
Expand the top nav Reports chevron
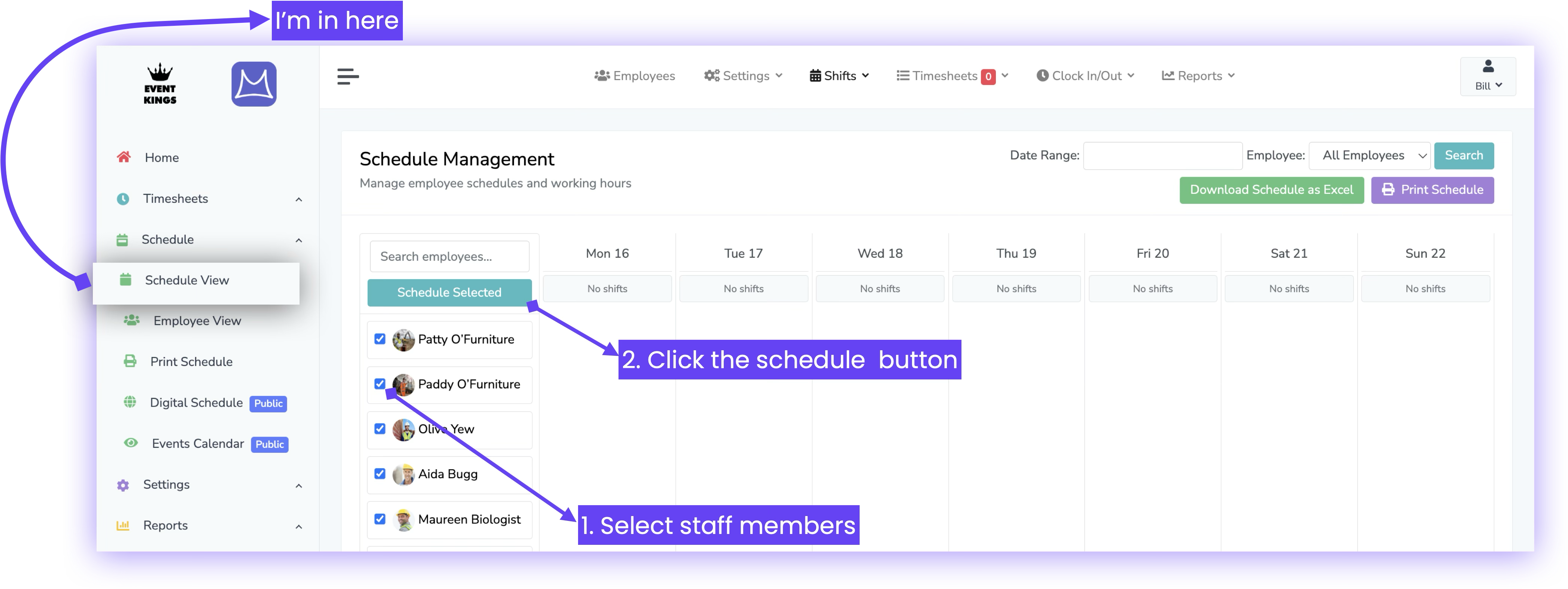[x=1231, y=76]
